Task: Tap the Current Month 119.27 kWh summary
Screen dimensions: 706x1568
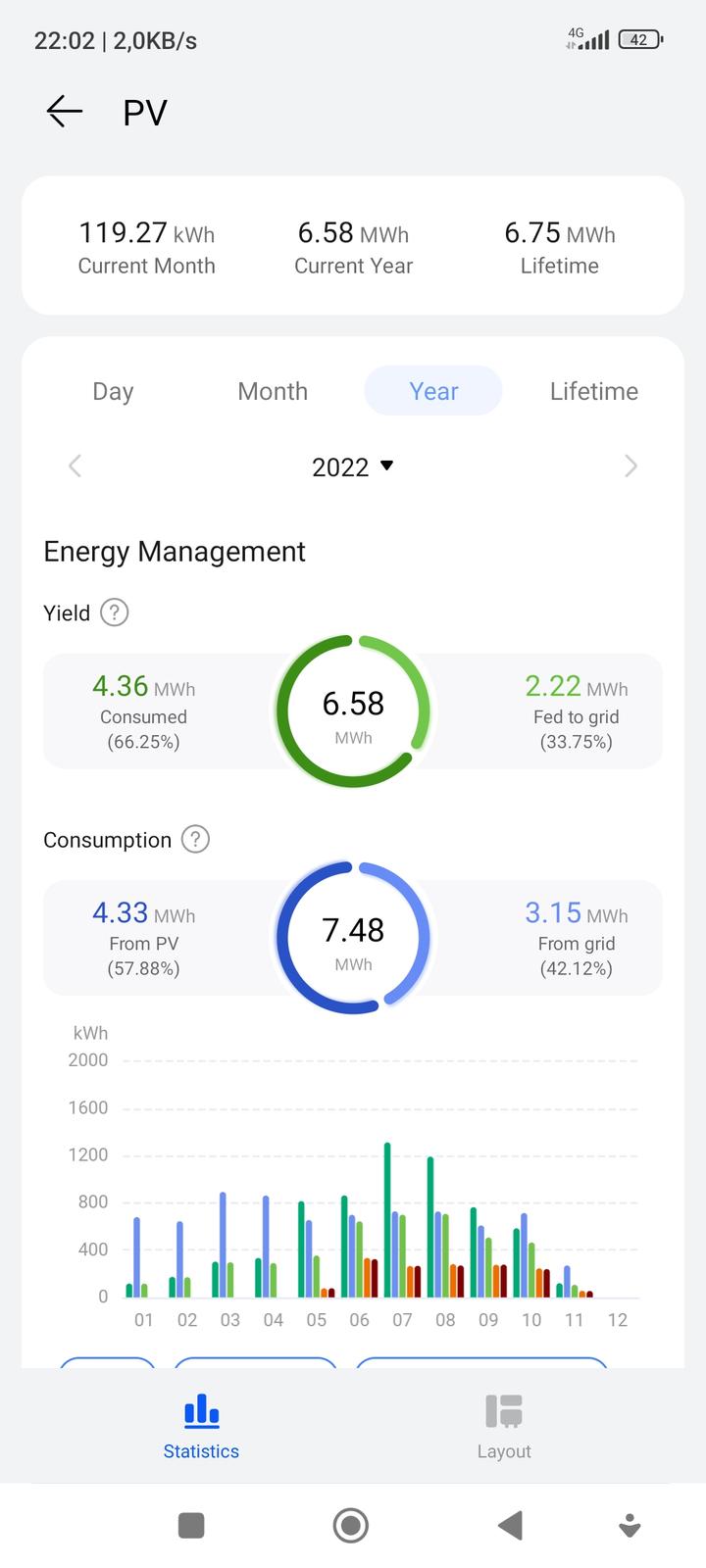Action: click(x=146, y=246)
